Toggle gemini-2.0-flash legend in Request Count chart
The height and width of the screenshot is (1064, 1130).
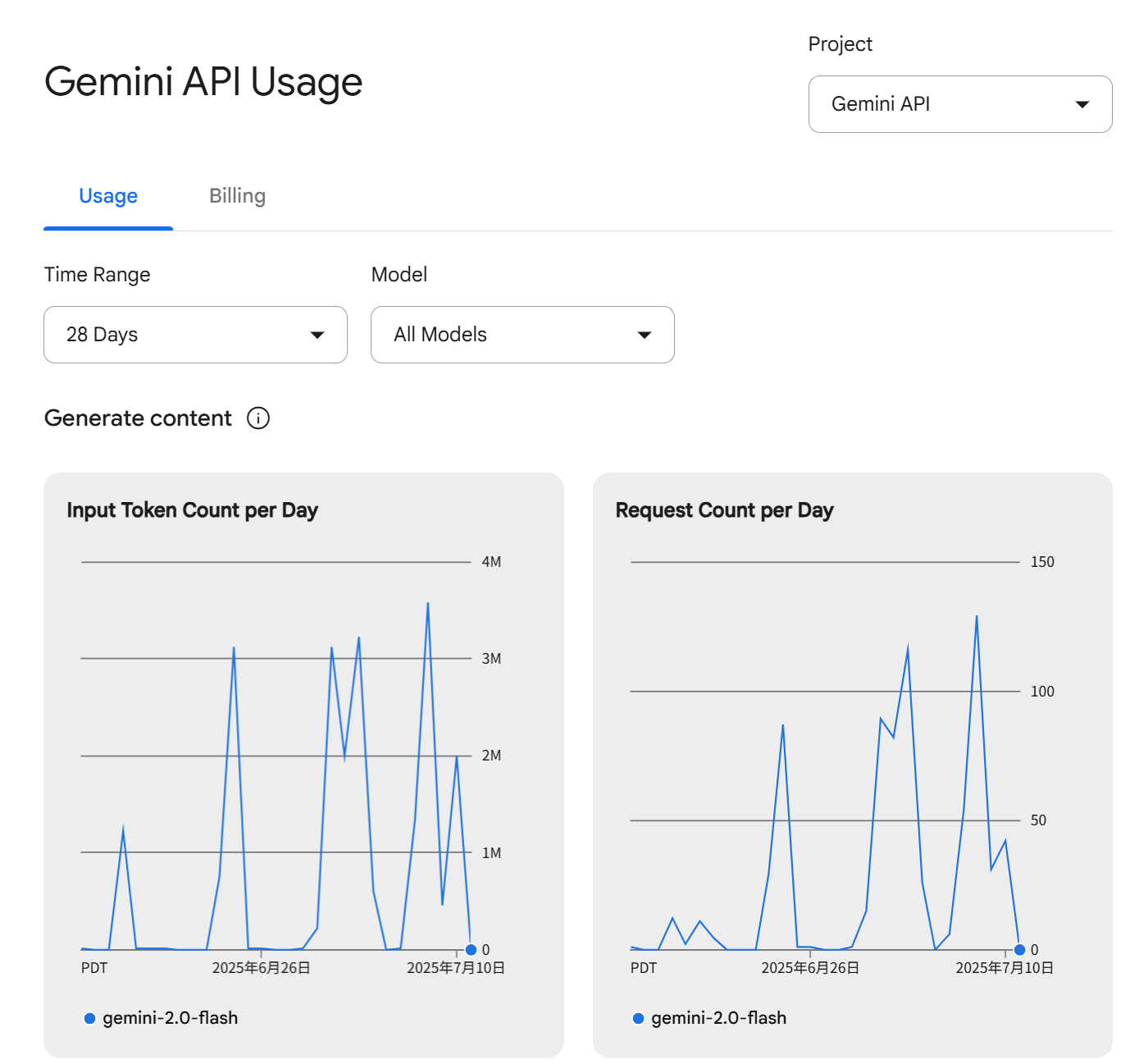(x=709, y=1018)
